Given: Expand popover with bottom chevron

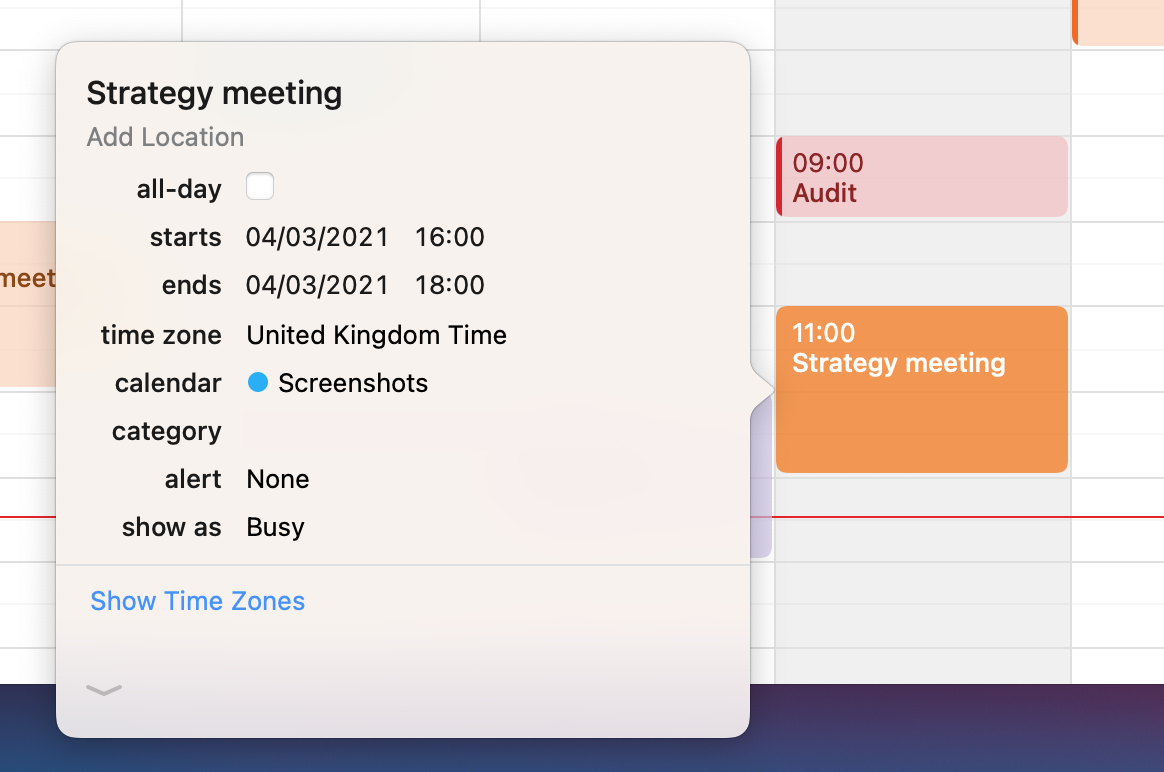Looking at the screenshot, I should 104,690.
